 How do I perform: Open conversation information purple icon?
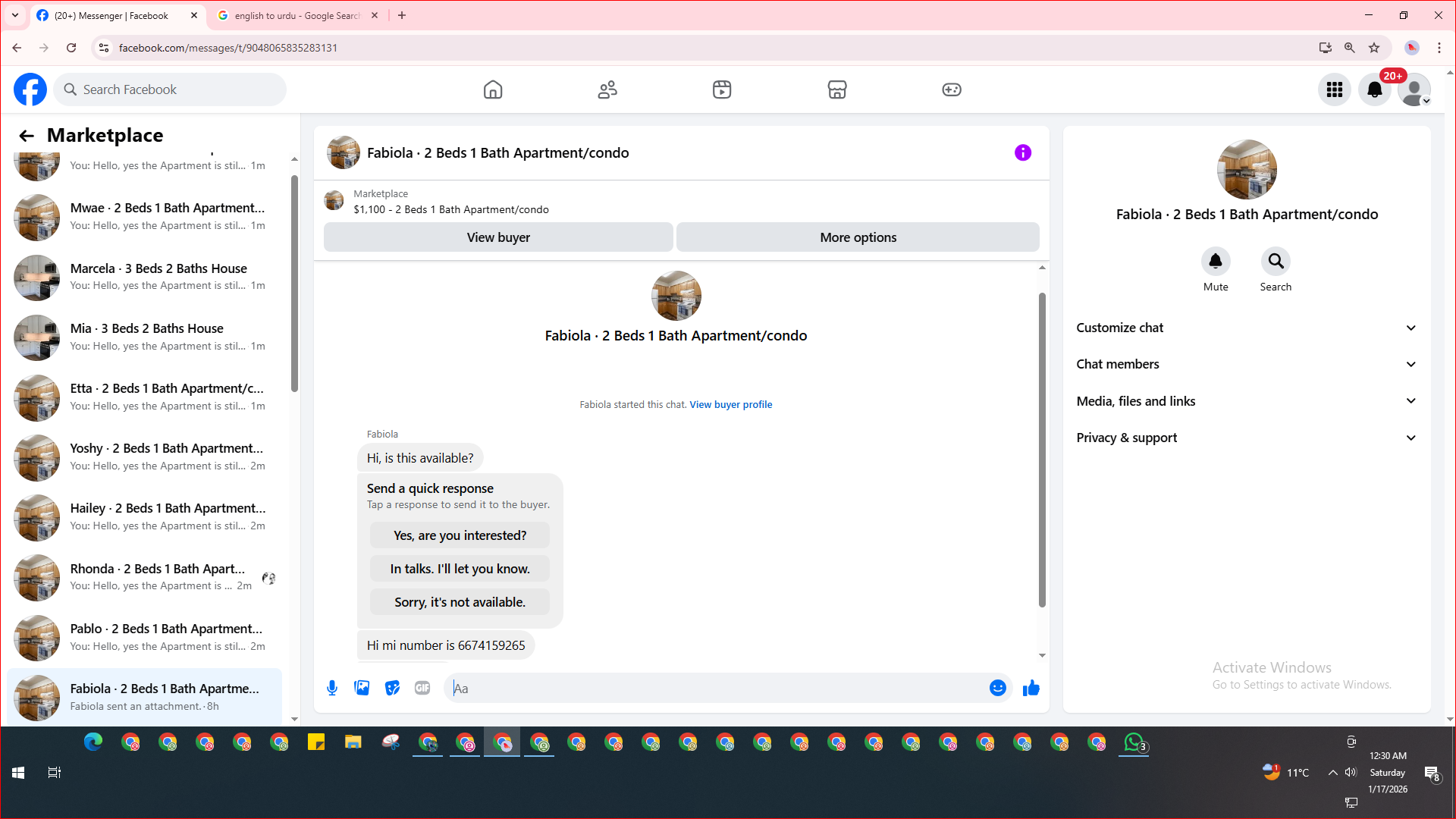coord(1022,153)
